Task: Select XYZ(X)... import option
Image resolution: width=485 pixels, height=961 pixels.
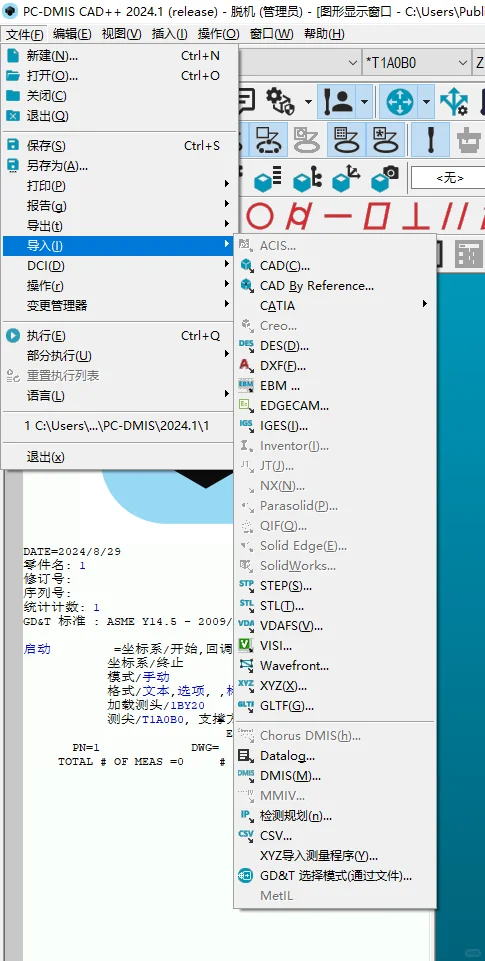Action: tap(335, 685)
